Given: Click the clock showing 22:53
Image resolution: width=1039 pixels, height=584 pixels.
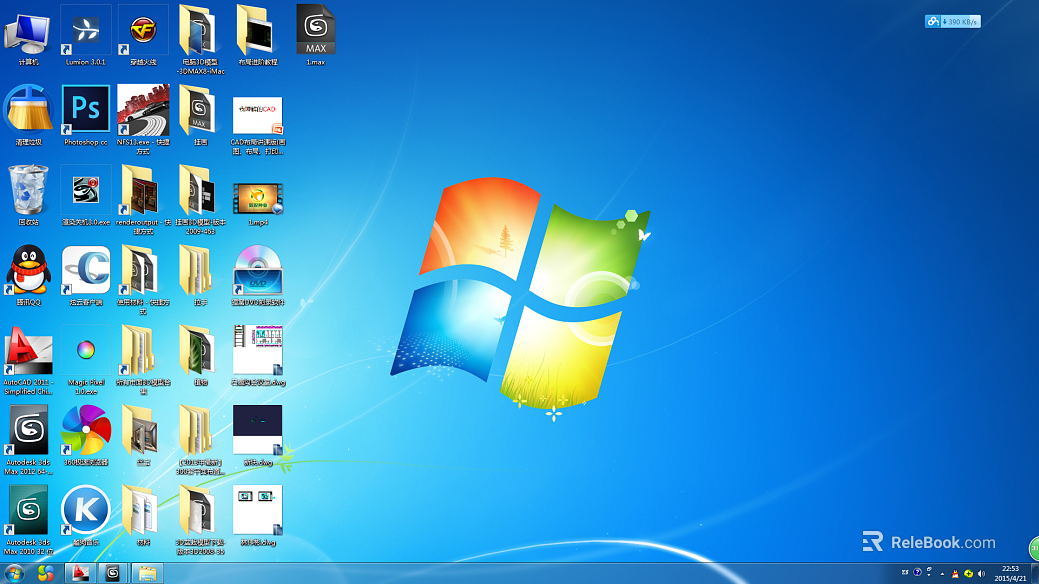Looking at the screenshot, I should 1010,573.
